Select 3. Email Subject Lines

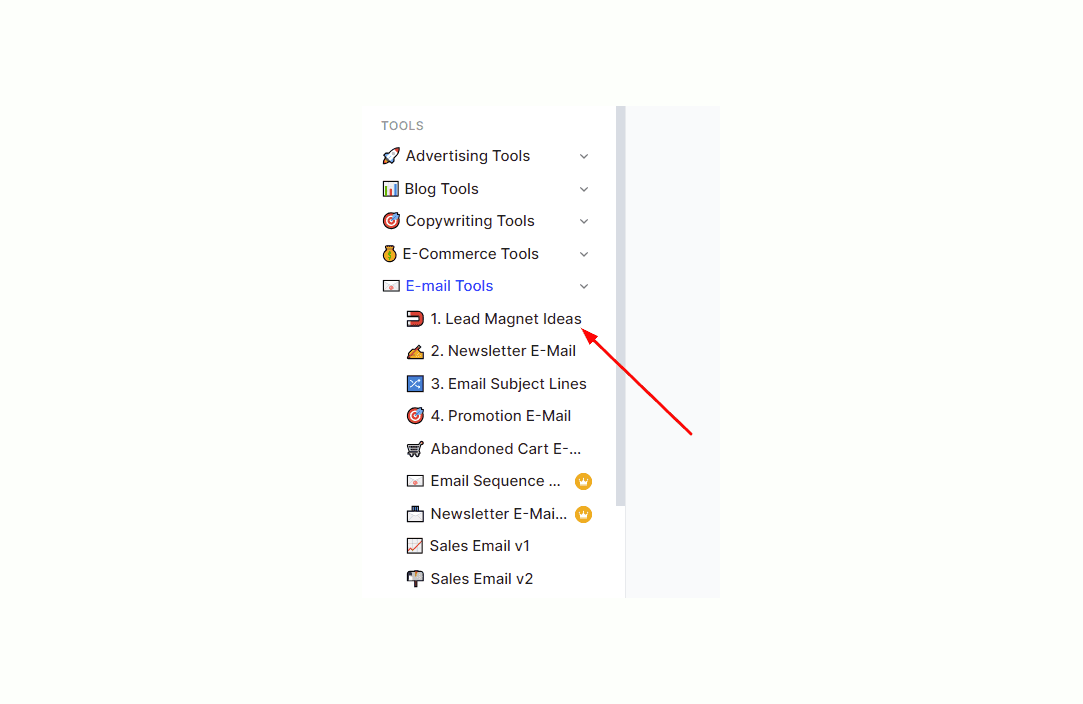pyautogui.click(x=508, y=383)
